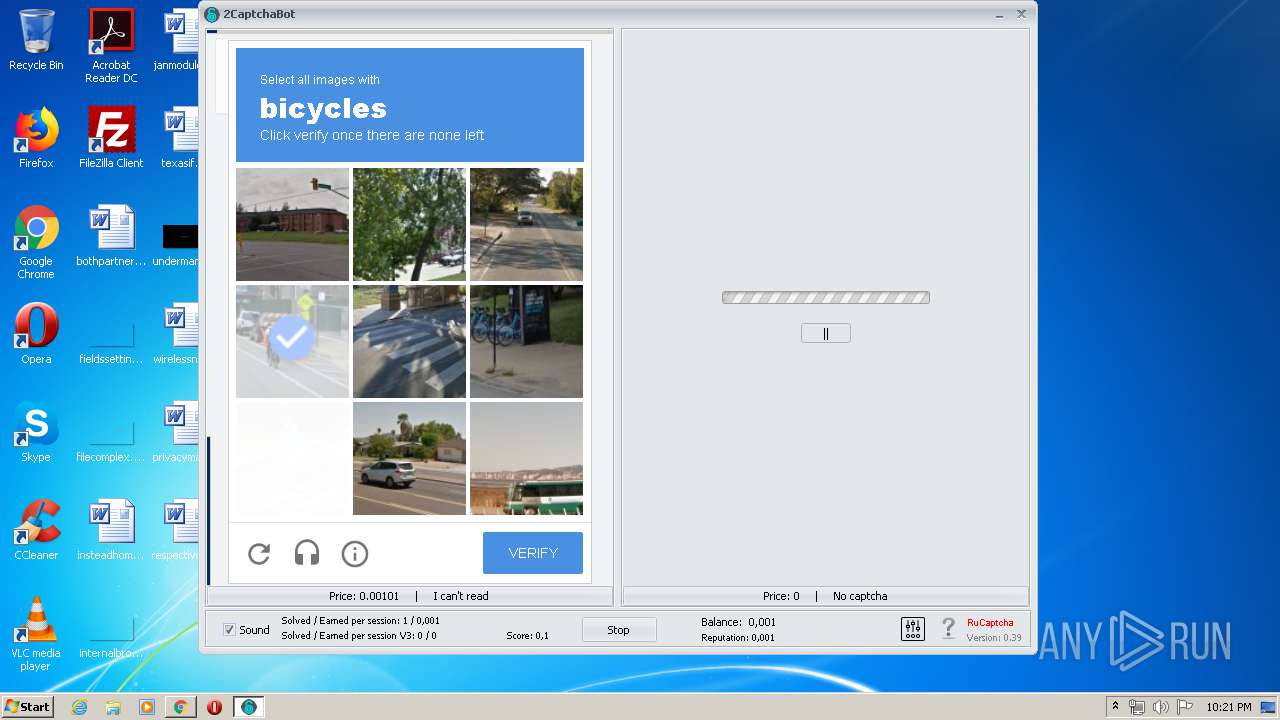Click the question mark help icon

948,629
